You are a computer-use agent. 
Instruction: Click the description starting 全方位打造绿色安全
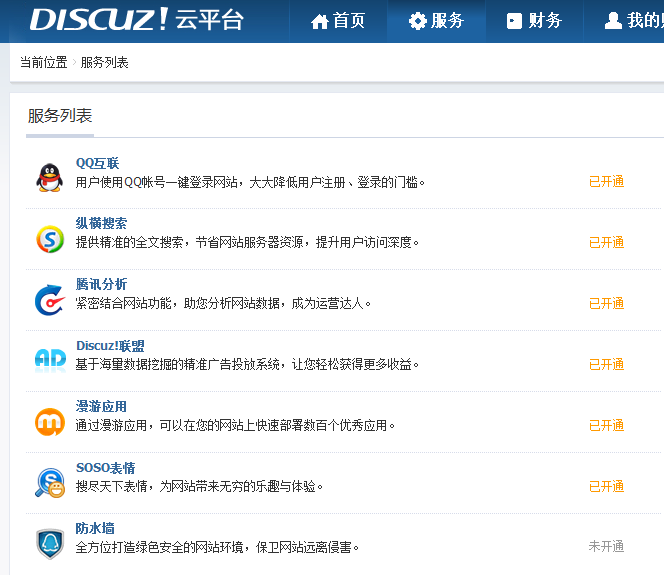217,547
